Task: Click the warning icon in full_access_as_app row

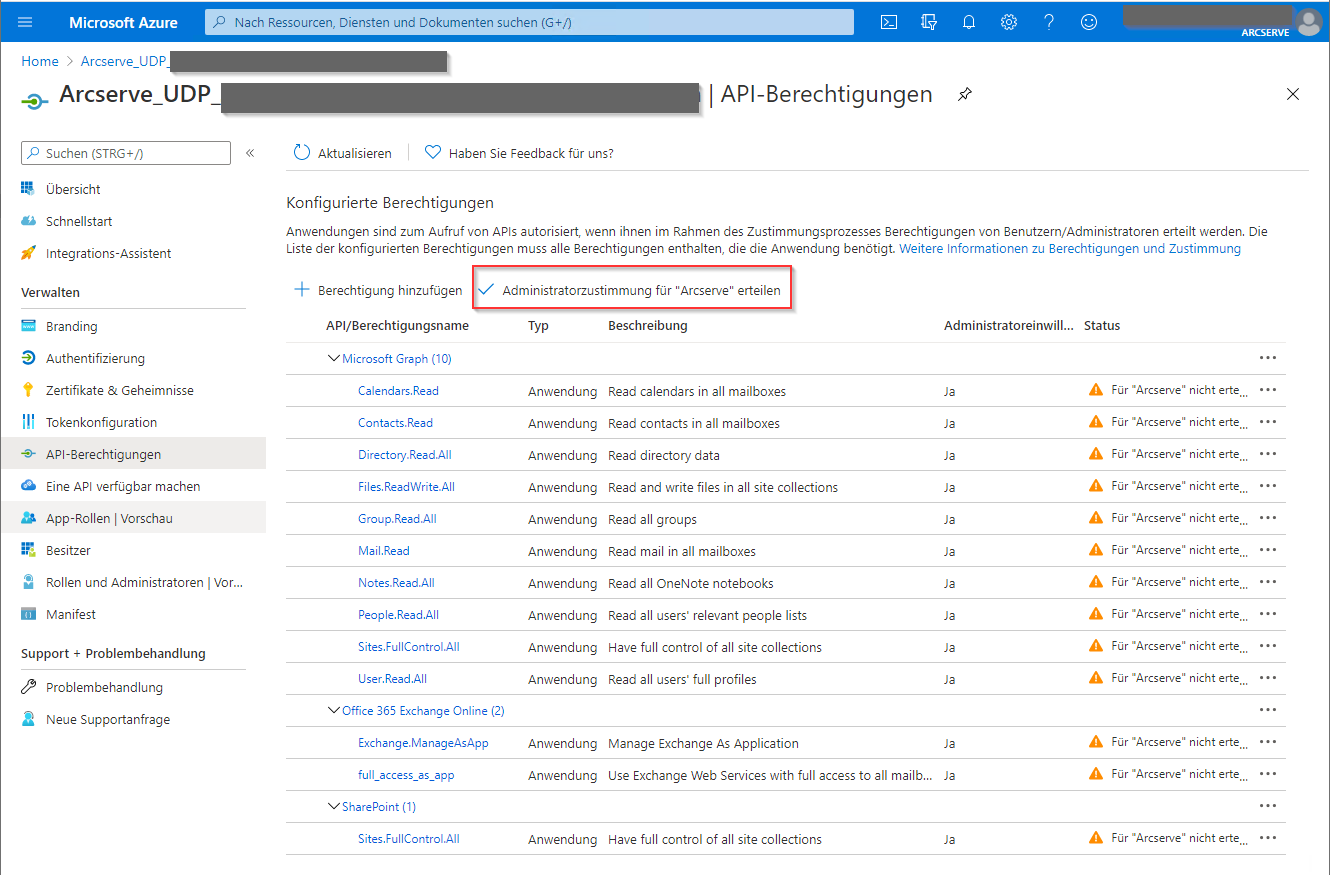Action: (x=1096, y=774)
